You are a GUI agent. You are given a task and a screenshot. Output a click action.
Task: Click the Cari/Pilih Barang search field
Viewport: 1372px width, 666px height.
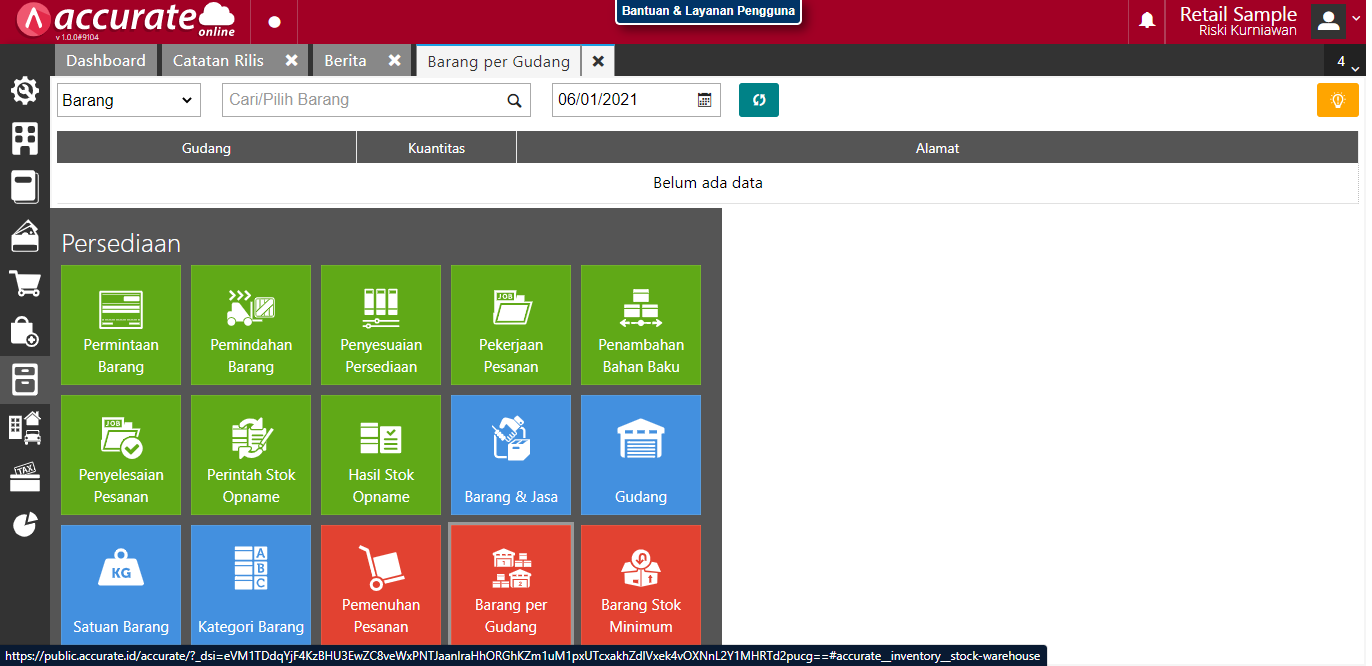click(367, 100)
